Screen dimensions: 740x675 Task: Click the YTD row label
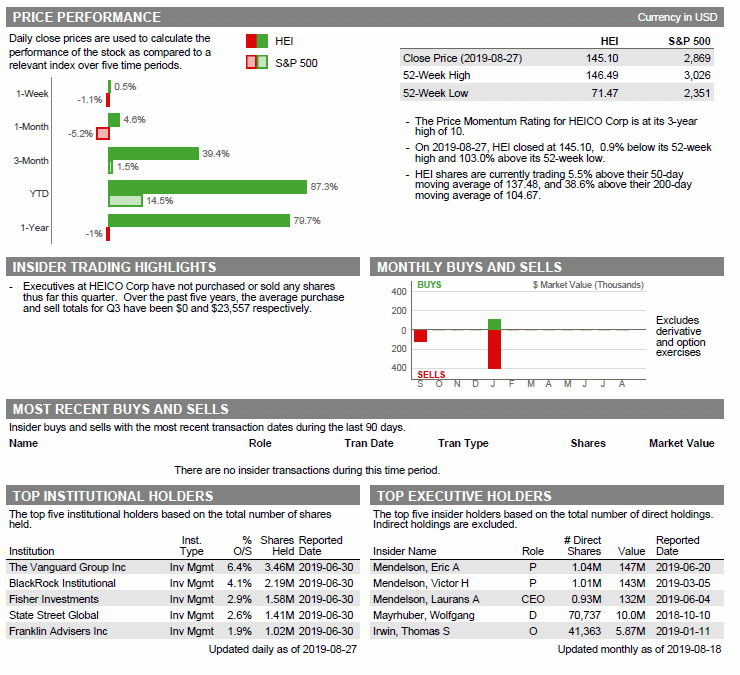pyautogui.click(x=39, y=194)
